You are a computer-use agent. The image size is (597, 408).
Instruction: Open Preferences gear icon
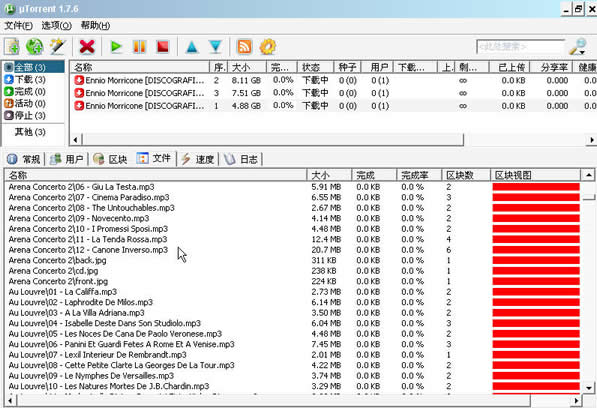click(x=268, y=47)
